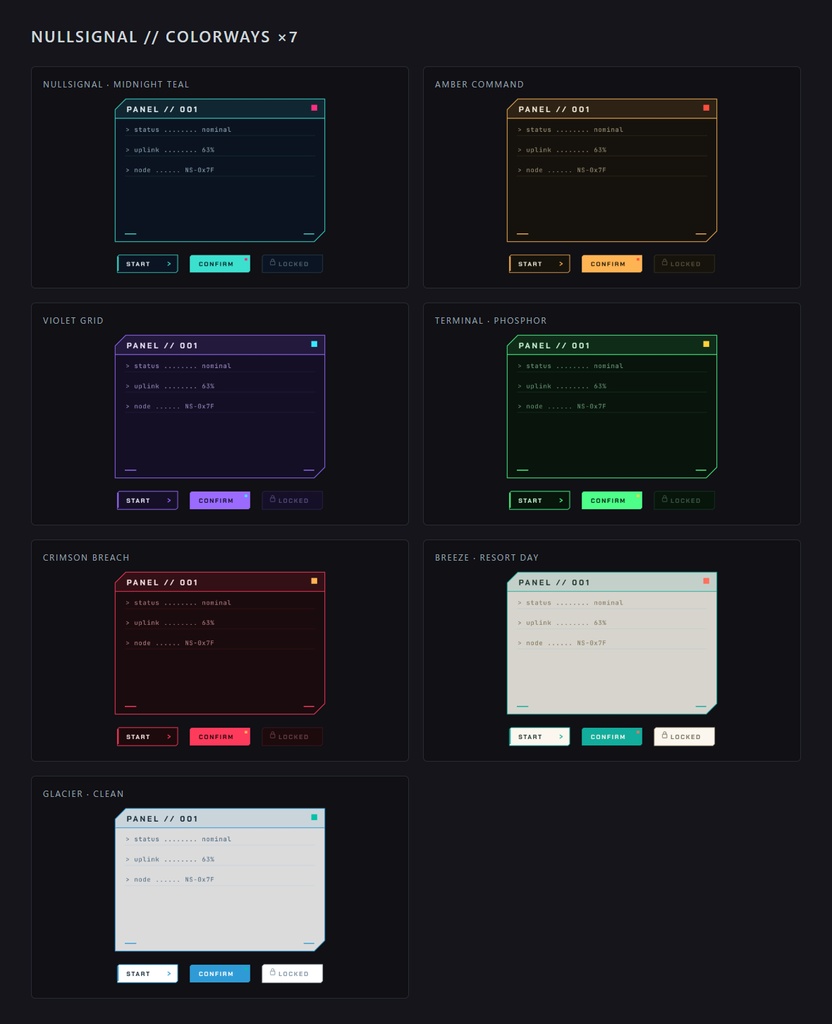Click teal indicator square in Glacier Clean panel header
Viewport: 832px width, 1024px height.
tap(314, 817)
